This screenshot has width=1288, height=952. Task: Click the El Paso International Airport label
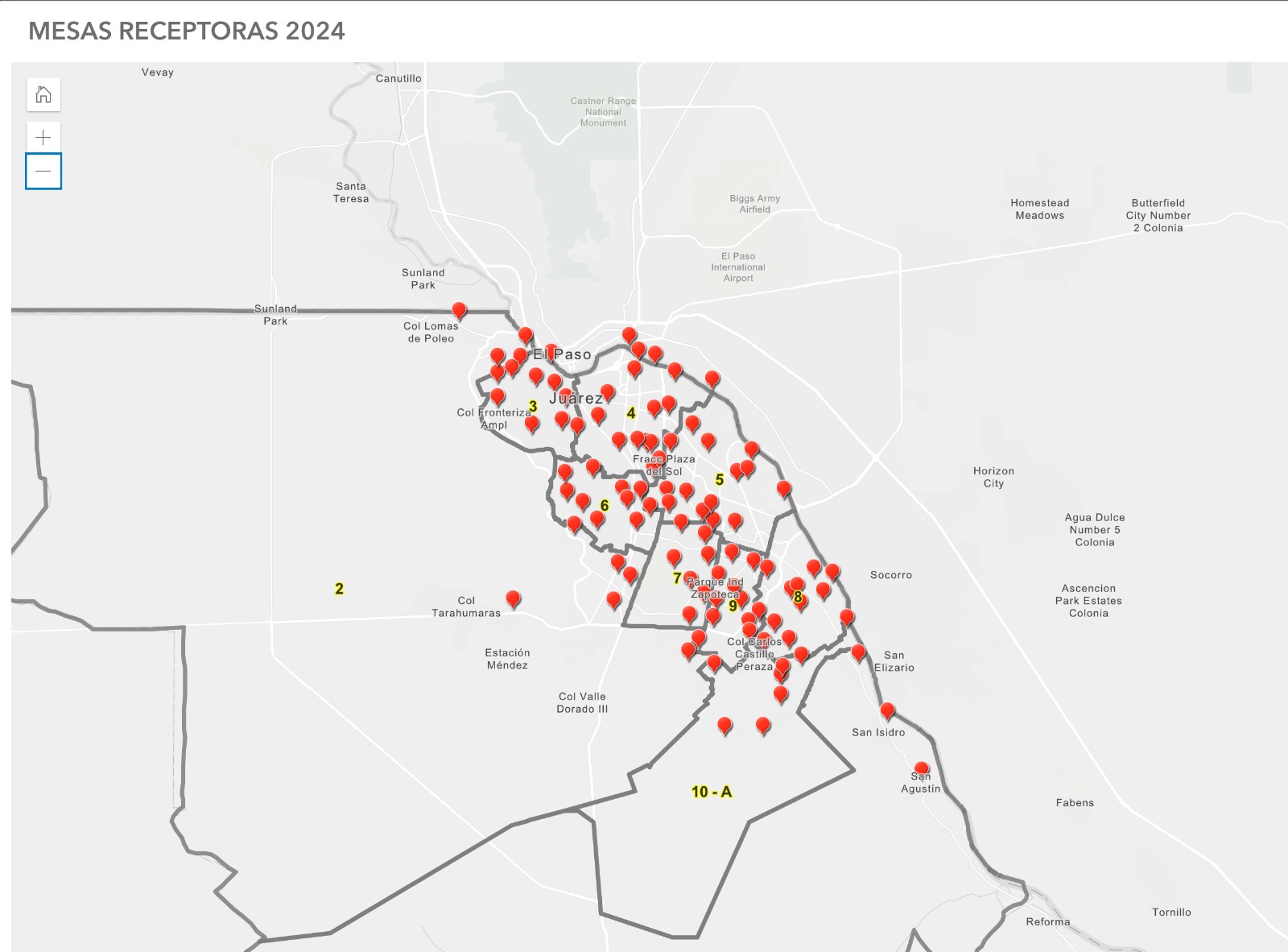tap(738, 267)
